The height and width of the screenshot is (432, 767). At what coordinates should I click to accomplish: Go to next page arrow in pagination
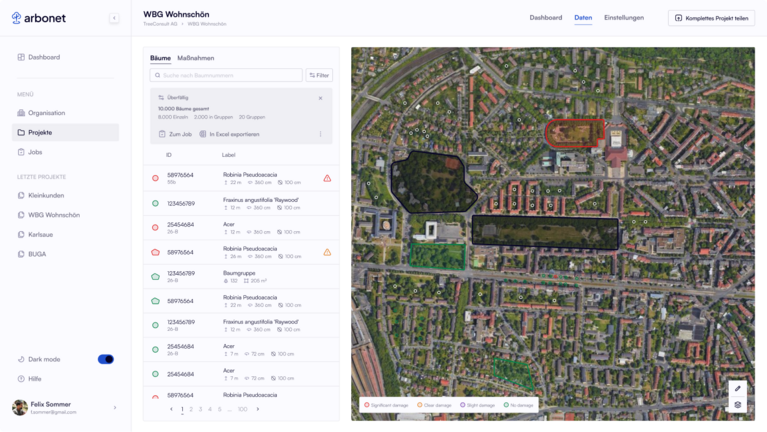click(258, 409)
